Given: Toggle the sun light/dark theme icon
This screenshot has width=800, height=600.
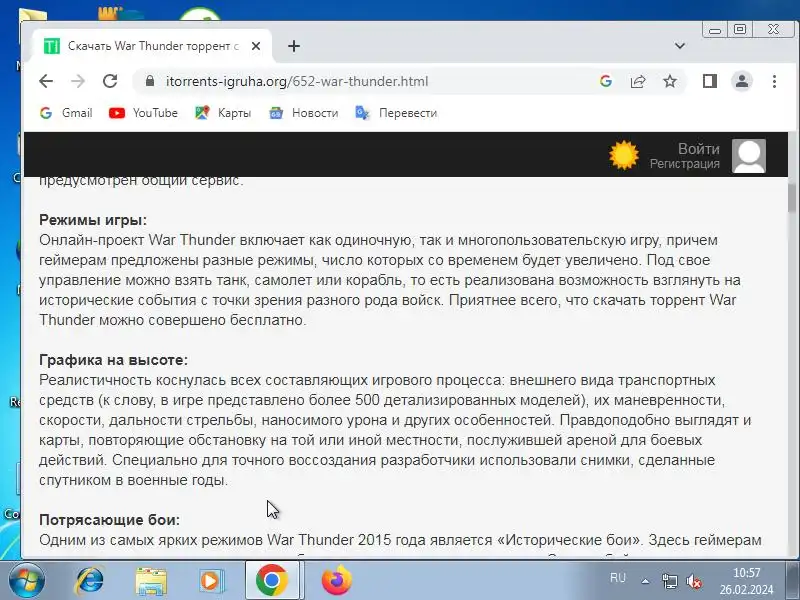Looking at the screenshot, I should pyautogui.click(x=623, y=155).
